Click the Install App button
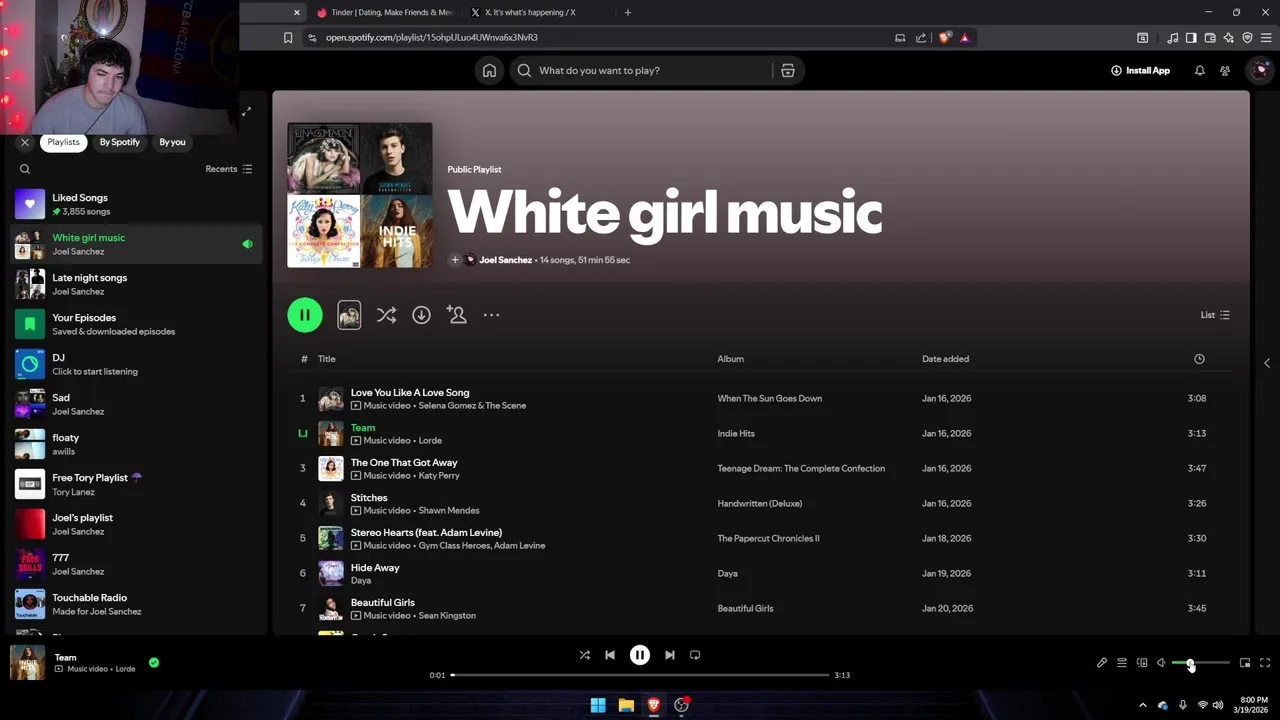The width and height of the screenshot is (1280, 720). 1140,71
